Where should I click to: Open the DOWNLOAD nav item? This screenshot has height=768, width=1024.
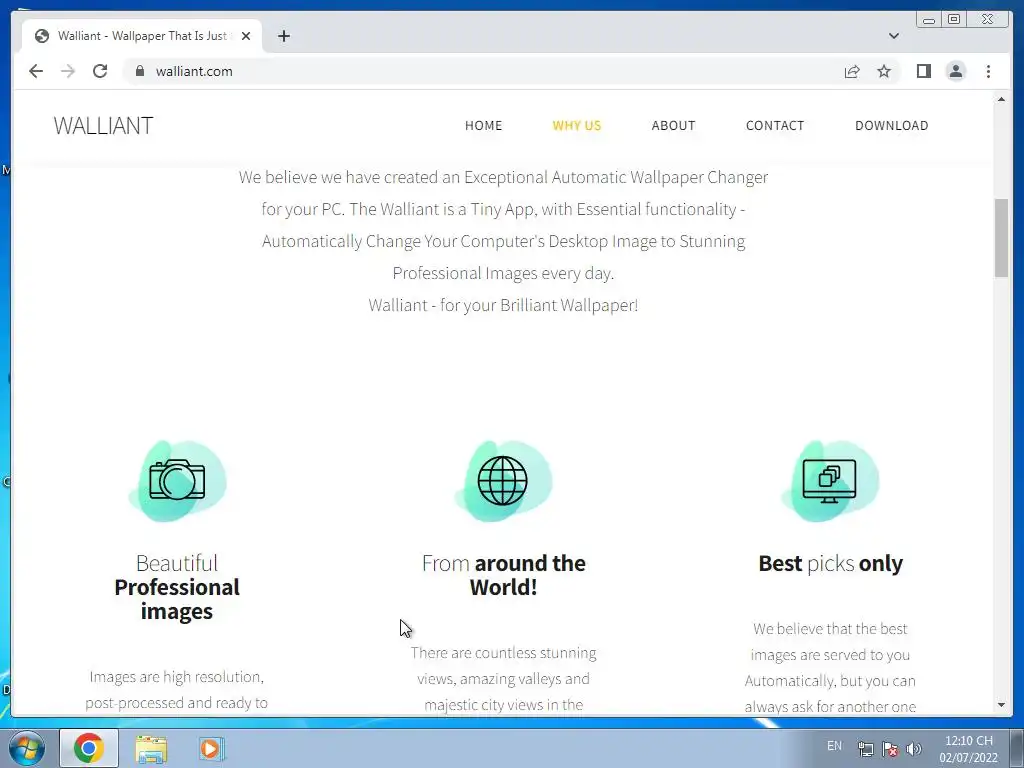point(891,125)
